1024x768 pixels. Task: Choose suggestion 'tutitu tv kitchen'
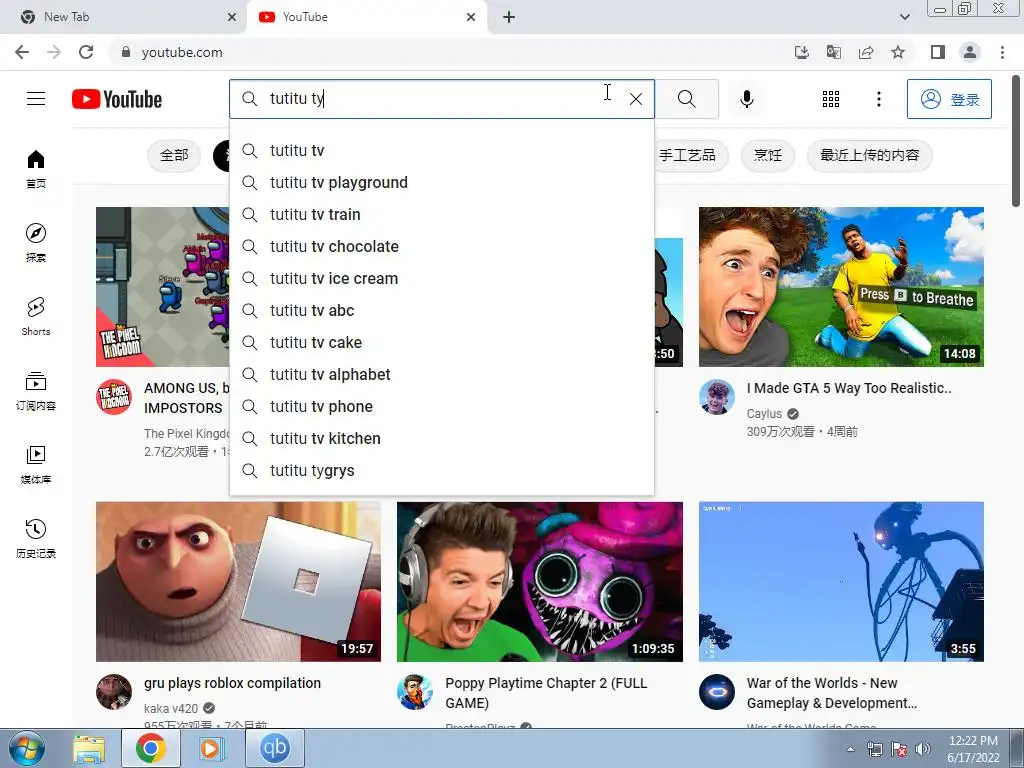pos(441,438)
